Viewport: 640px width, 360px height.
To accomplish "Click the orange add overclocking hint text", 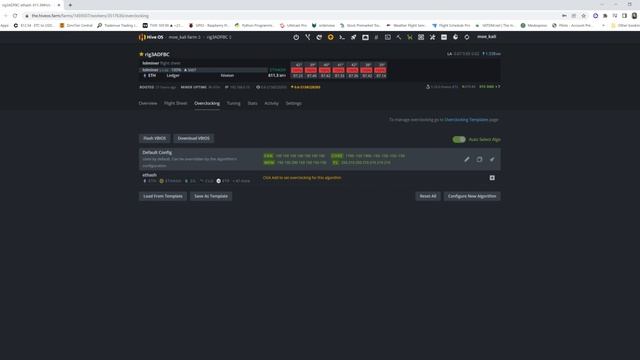I will pyautogui.click(x=302, y=178).
